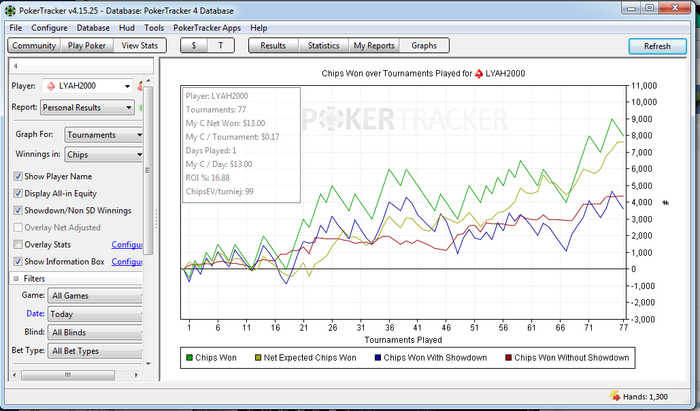Open the Statistics tab
This screenshot has width=700, height=411.
[324, 46]
